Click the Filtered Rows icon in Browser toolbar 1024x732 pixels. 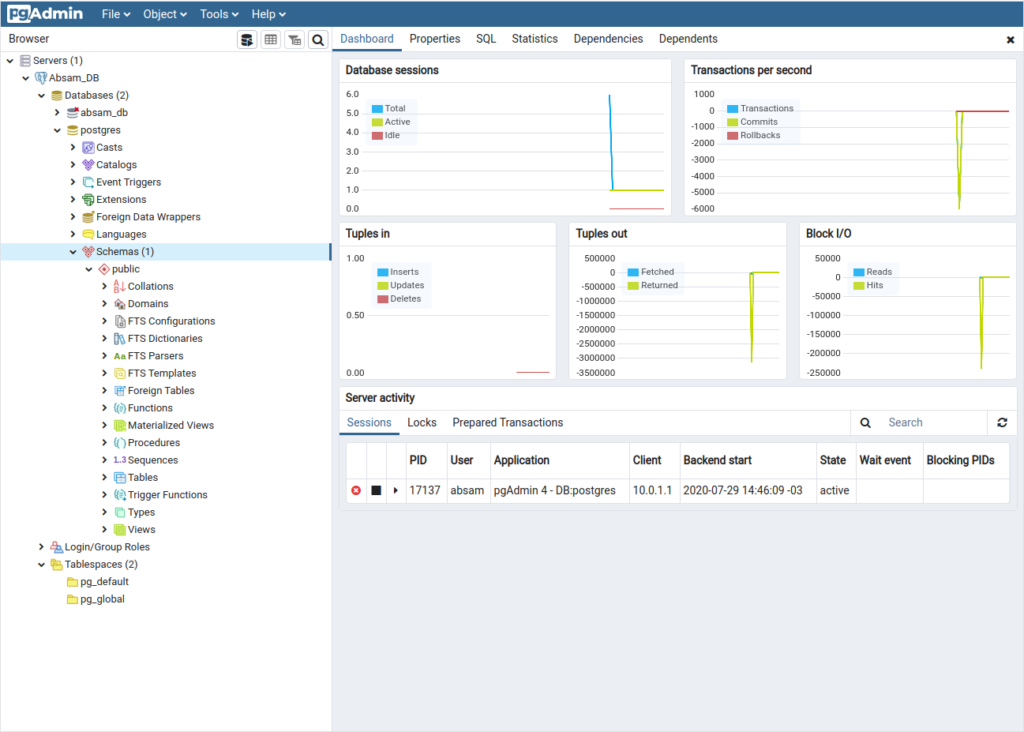point(294,39)
